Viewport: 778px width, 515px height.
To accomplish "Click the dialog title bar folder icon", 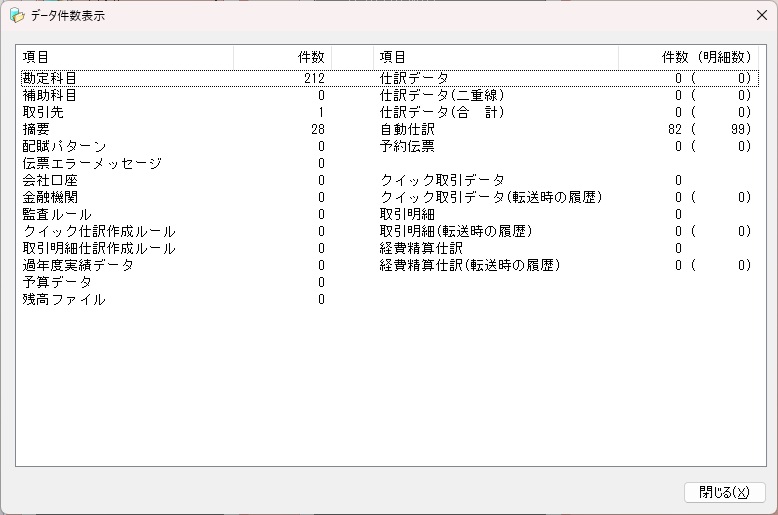I will 17,16.
